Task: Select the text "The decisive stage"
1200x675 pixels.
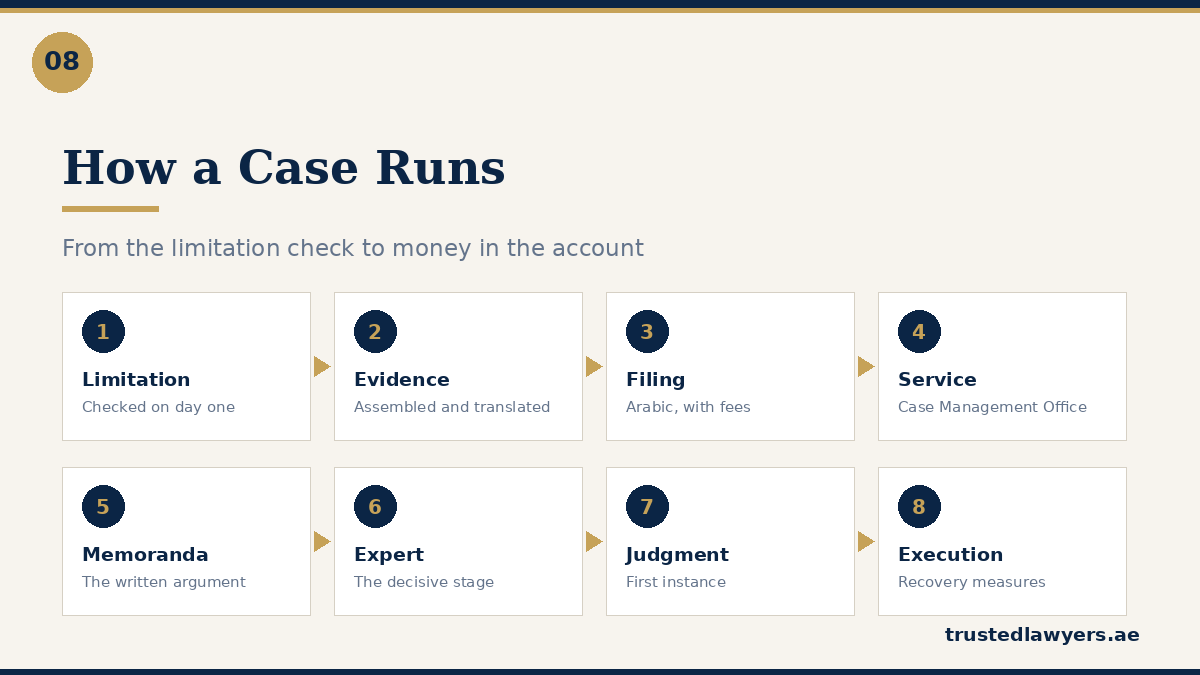Action: (424, 582)
